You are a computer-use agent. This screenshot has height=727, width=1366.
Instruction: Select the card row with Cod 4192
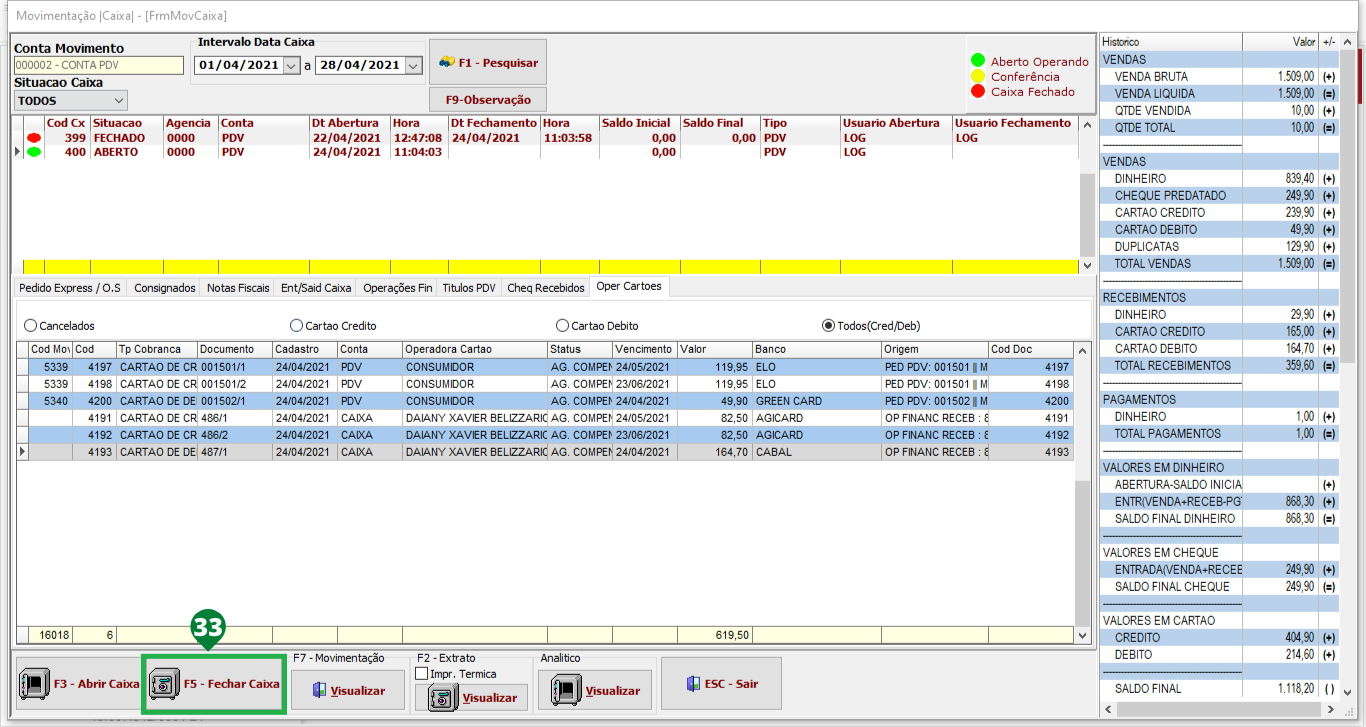(x=545, y=435)
